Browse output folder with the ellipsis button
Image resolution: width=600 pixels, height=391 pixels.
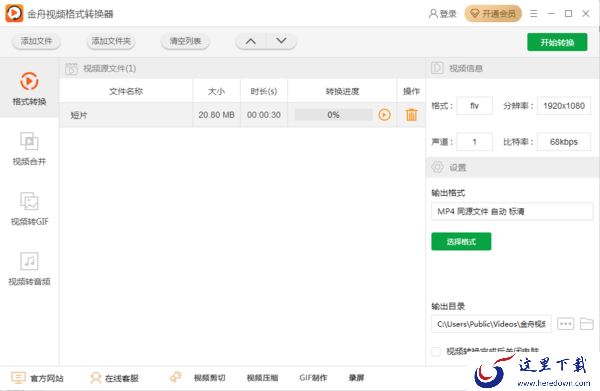[566, 324]
